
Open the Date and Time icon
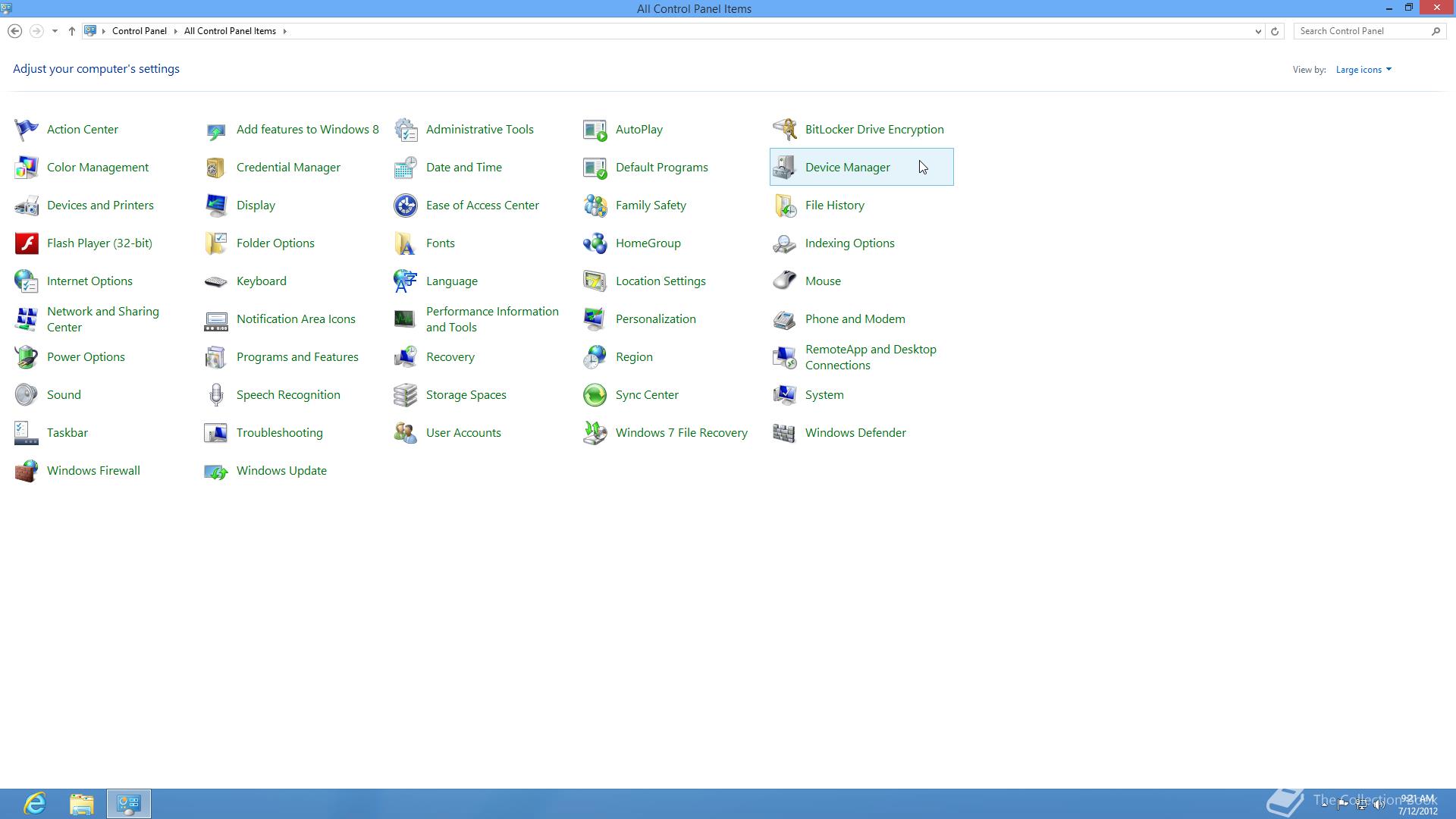(x=406, y=168)
